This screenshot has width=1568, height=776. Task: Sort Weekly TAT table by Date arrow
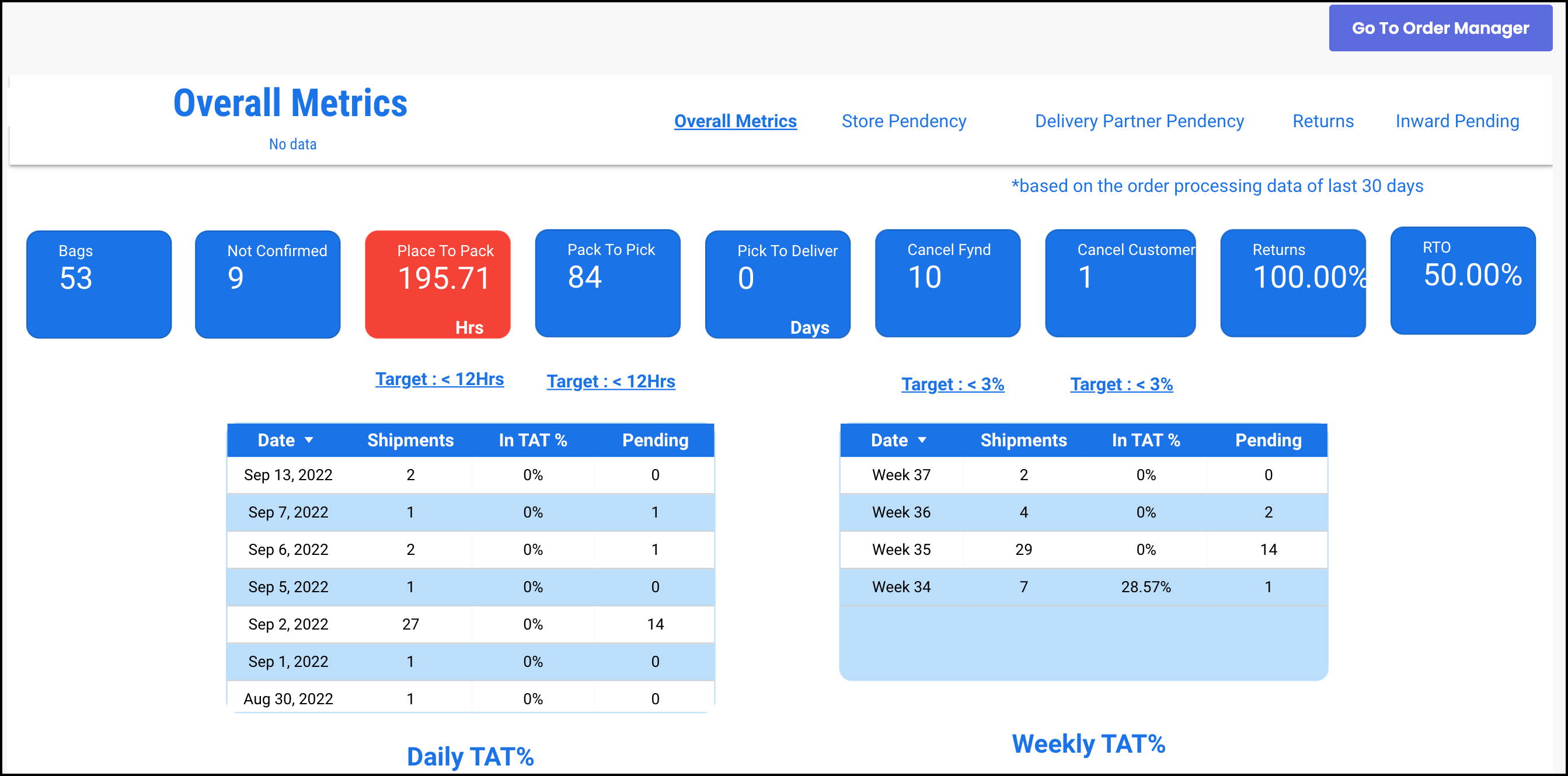point(922,440)
